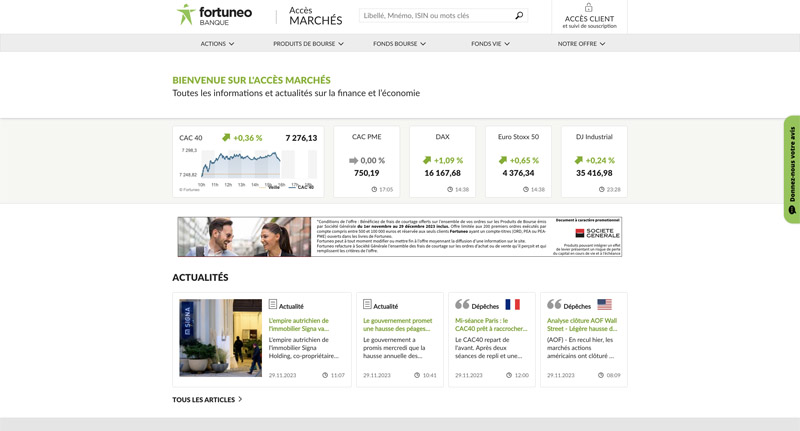Click the clock icon next to 12:00
Image resolution: width=800 pixels, height=431 pixels.
509,375
